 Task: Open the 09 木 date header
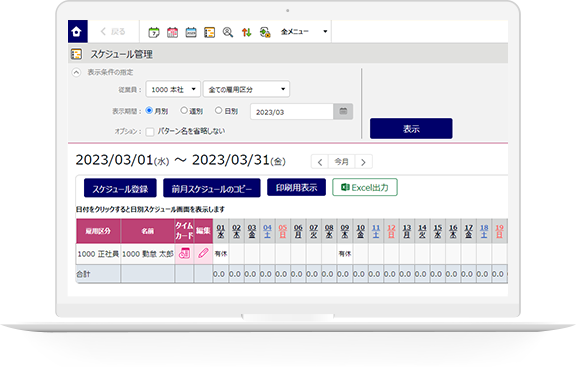pyautogui.click(x=345, y=231)
